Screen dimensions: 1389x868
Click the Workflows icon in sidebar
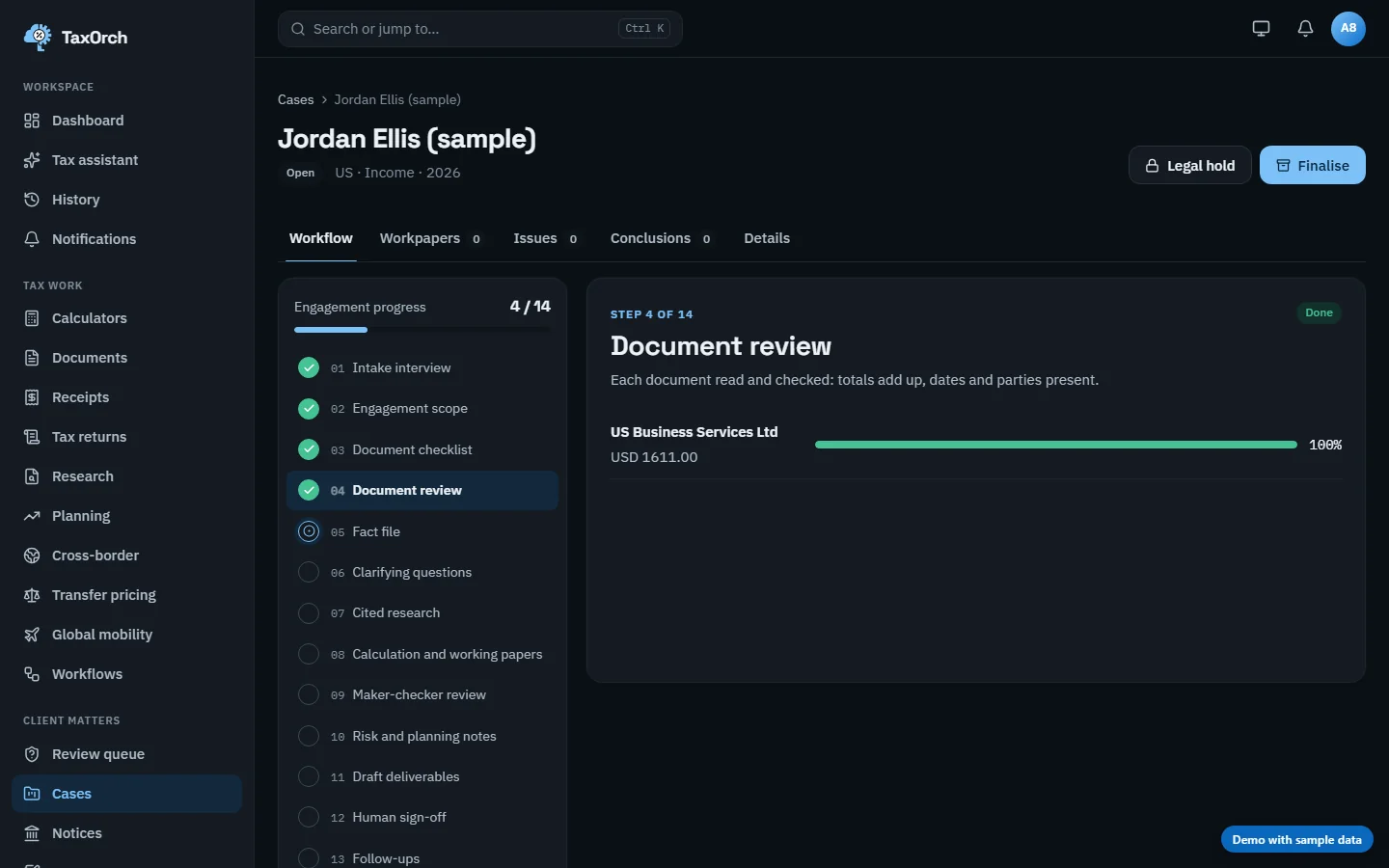click(32, 674)
